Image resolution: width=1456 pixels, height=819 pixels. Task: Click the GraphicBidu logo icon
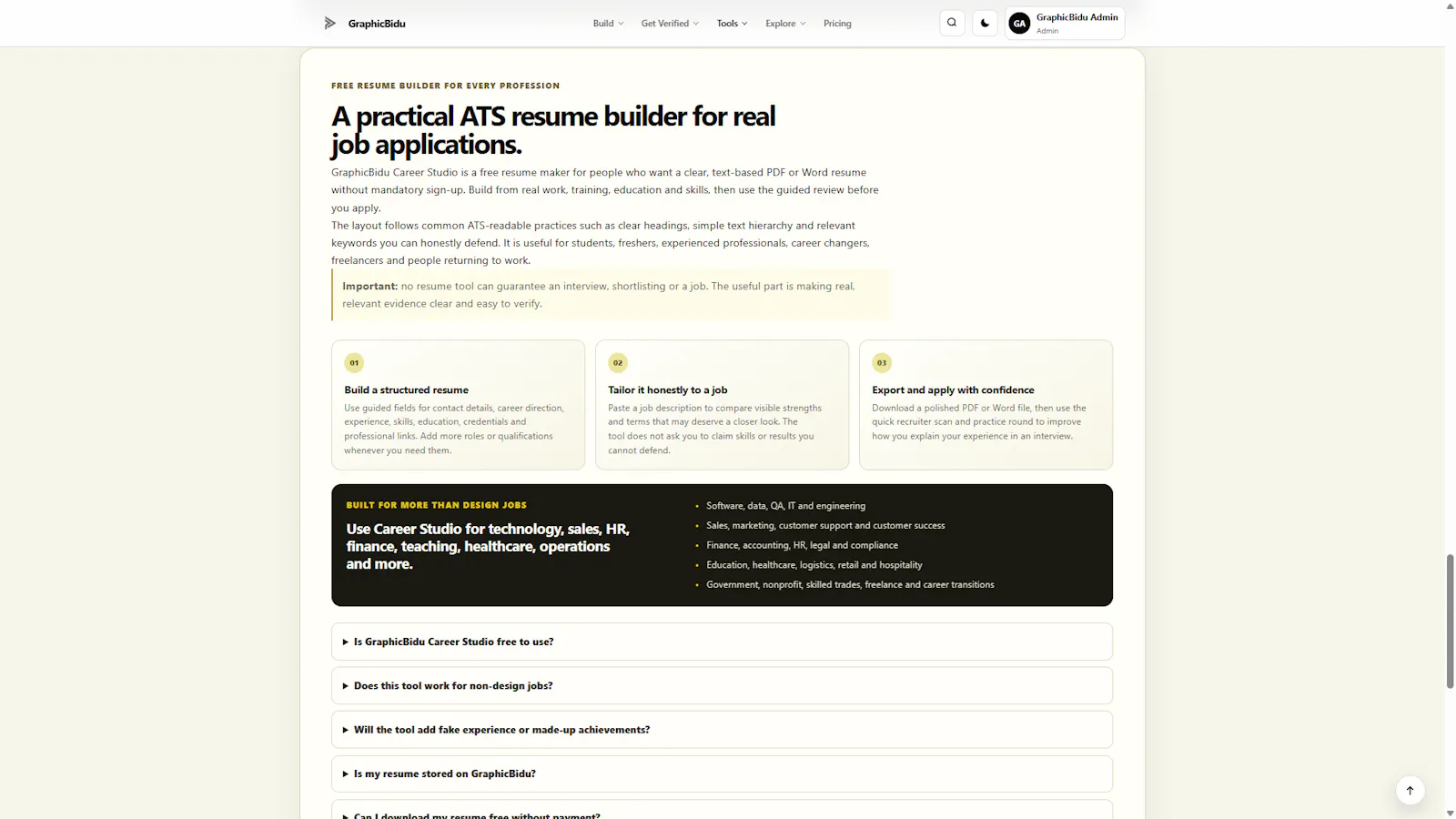[330, 23]
